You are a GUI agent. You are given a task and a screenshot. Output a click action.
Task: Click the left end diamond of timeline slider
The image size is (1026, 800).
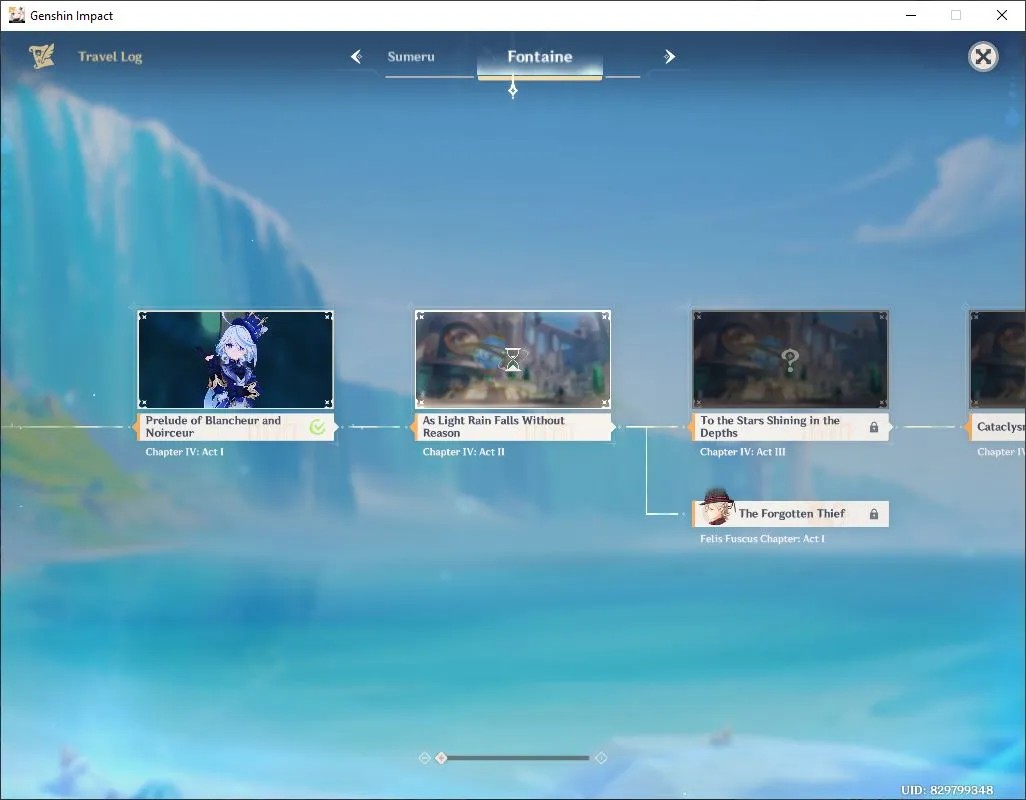424,757
